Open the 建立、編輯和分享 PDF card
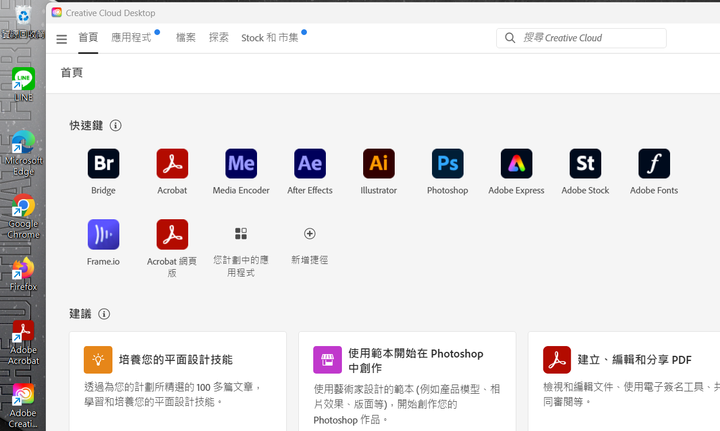This screenshot has width=720, height=431. click(624, 381)
